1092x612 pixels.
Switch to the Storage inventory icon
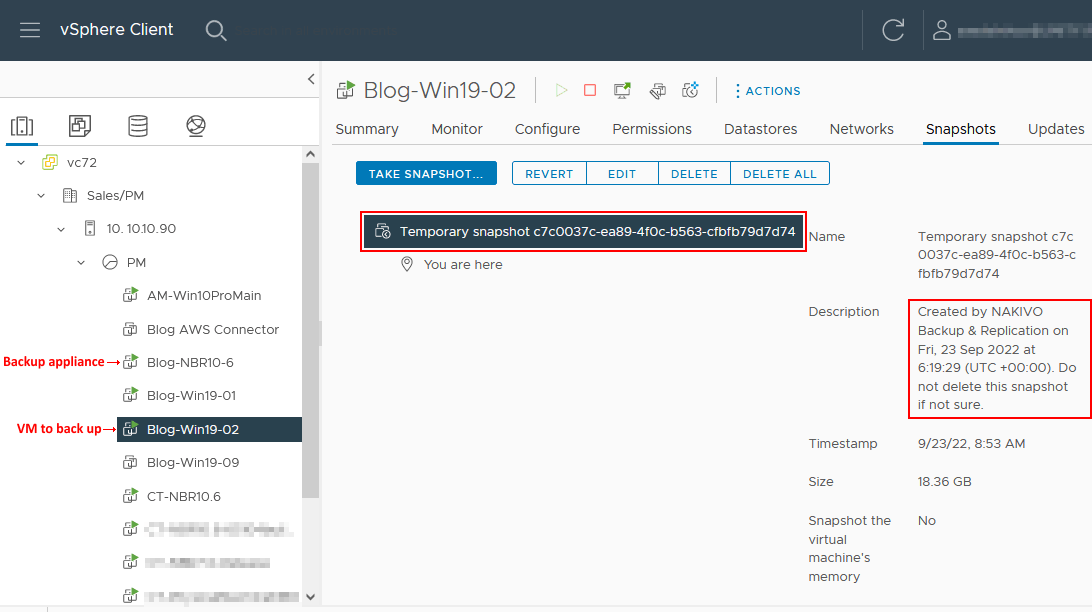click(138, 126)
